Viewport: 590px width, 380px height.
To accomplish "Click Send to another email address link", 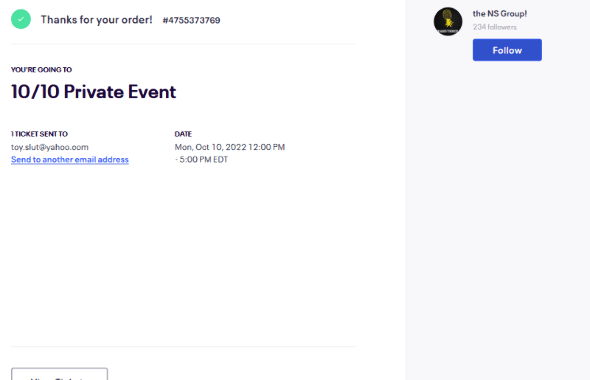I will (70, 160).
